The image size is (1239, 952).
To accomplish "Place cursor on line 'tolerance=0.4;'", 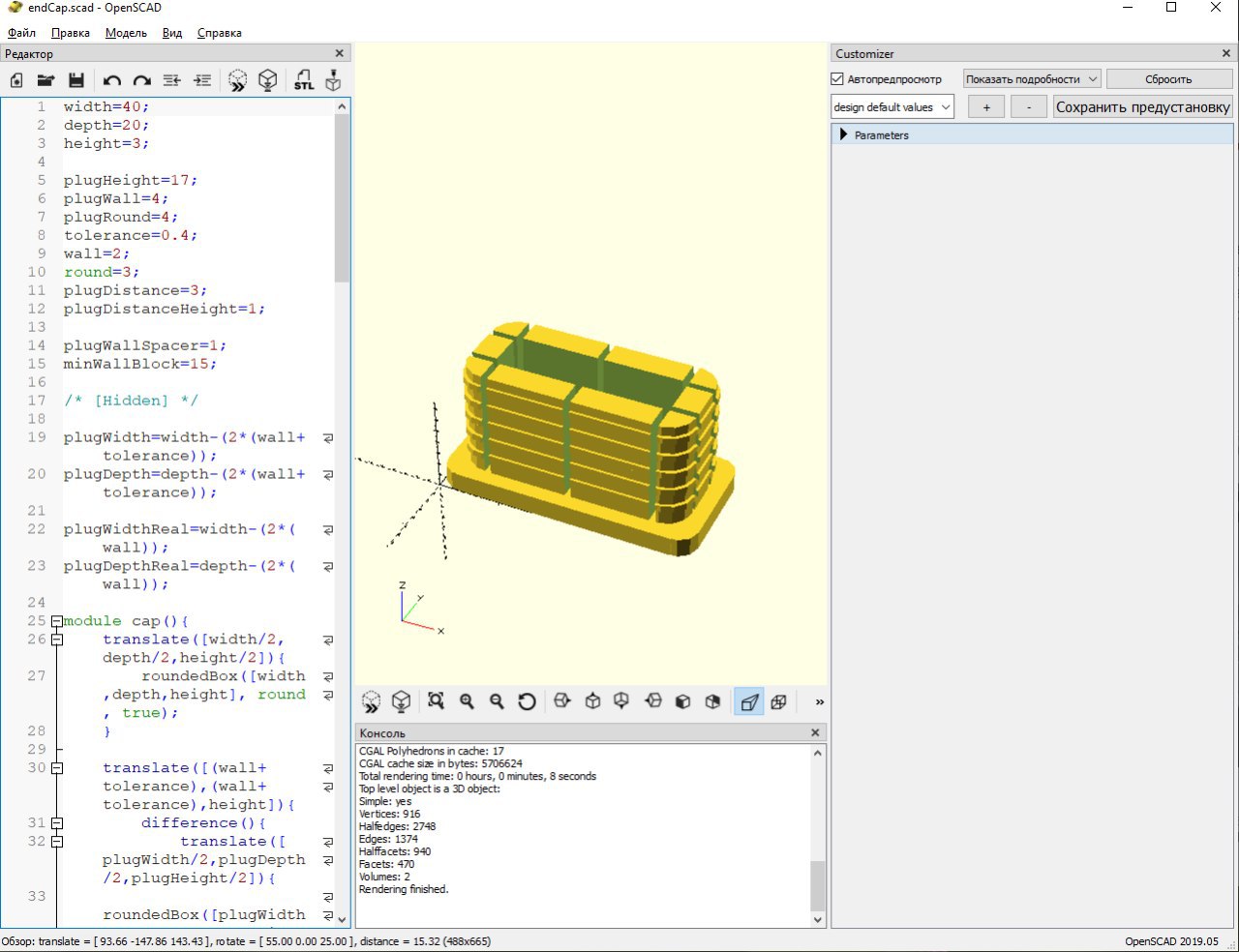I will (x=131, y=235).
